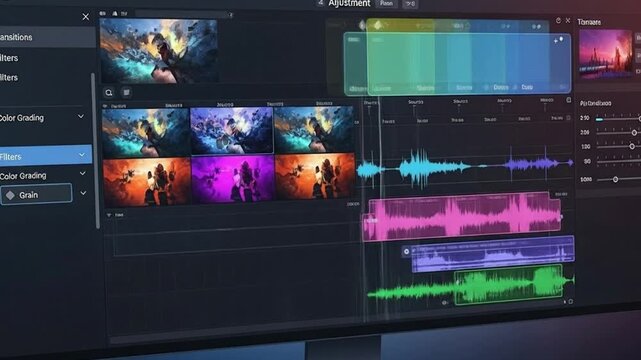The height and width of the screenshot is (360, 641).
Task: Expand the lower Color Grading chevron
Action: coord(83,174)
